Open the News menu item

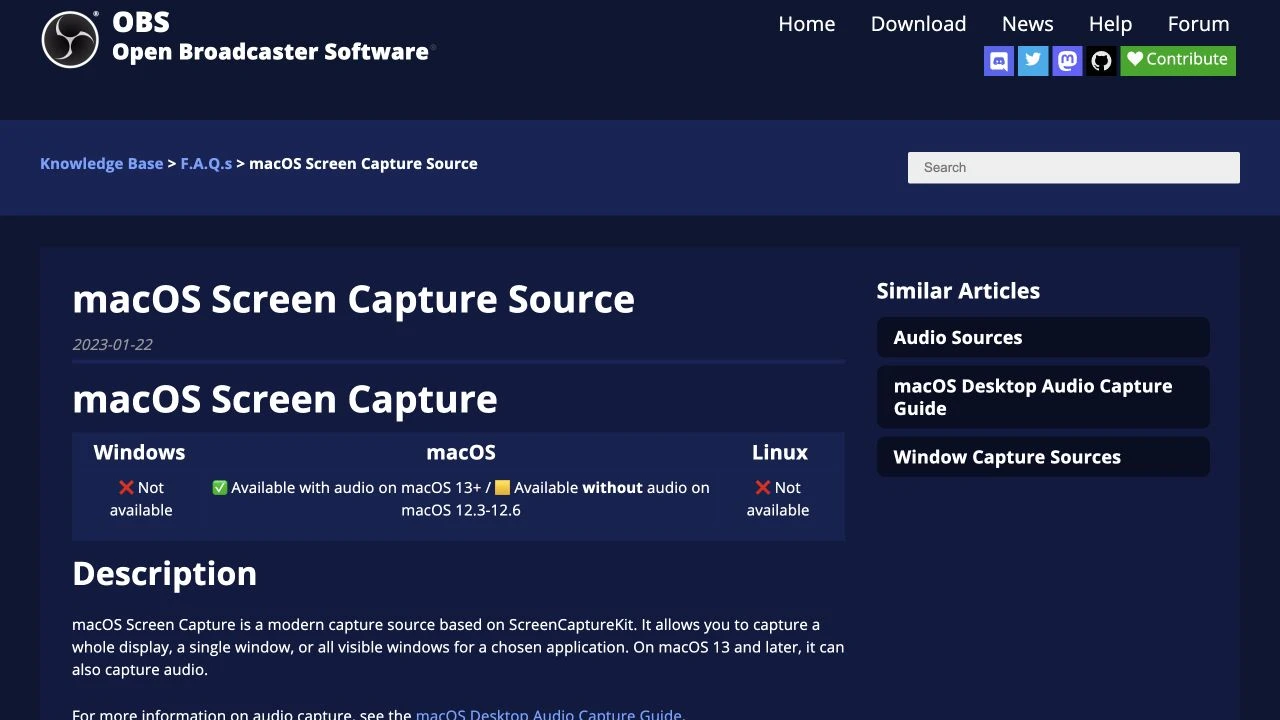pyautogui.click(x=1028, y=24)
